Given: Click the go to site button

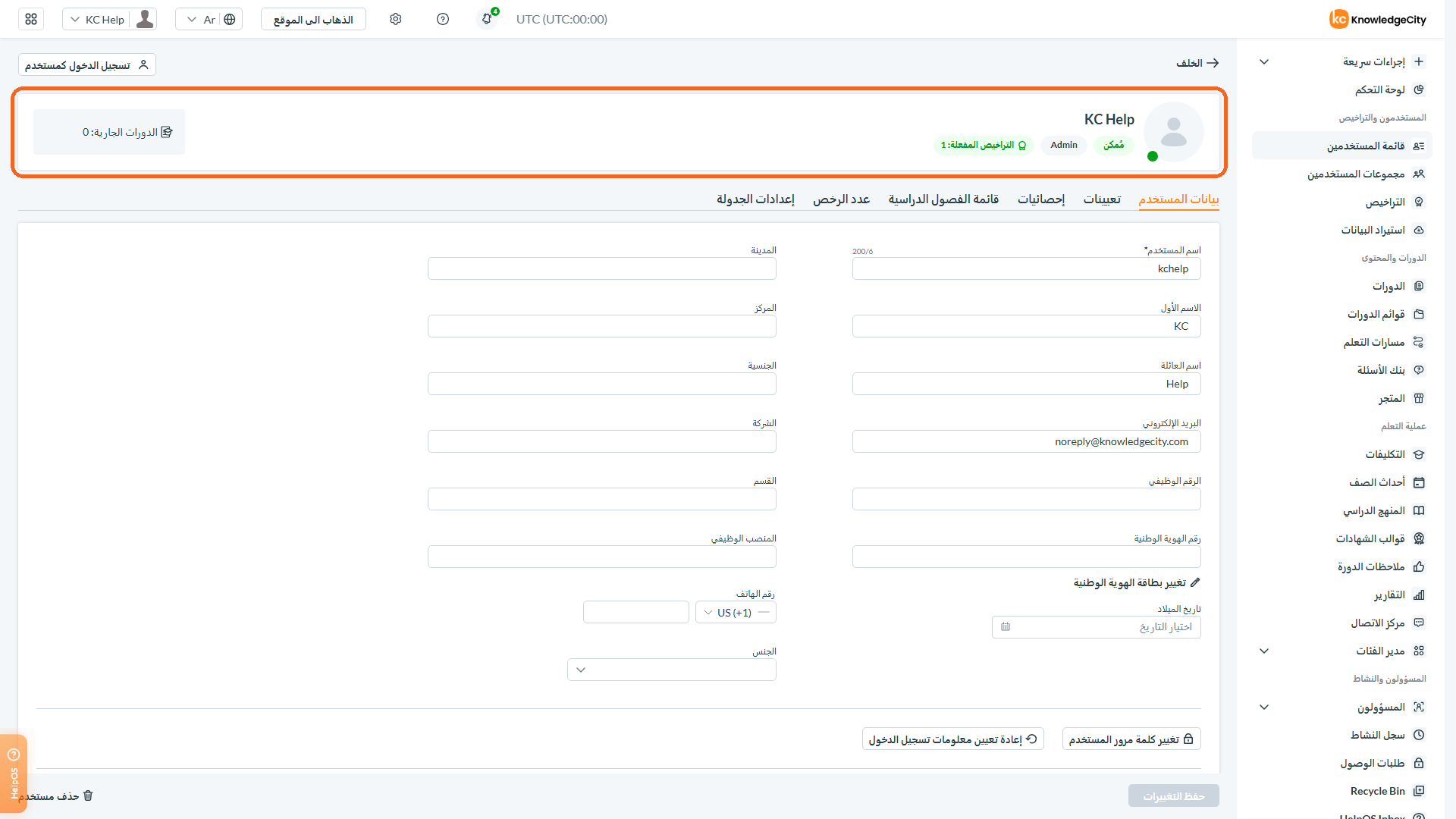Looking at the screenshot, I should pos(313,19).
